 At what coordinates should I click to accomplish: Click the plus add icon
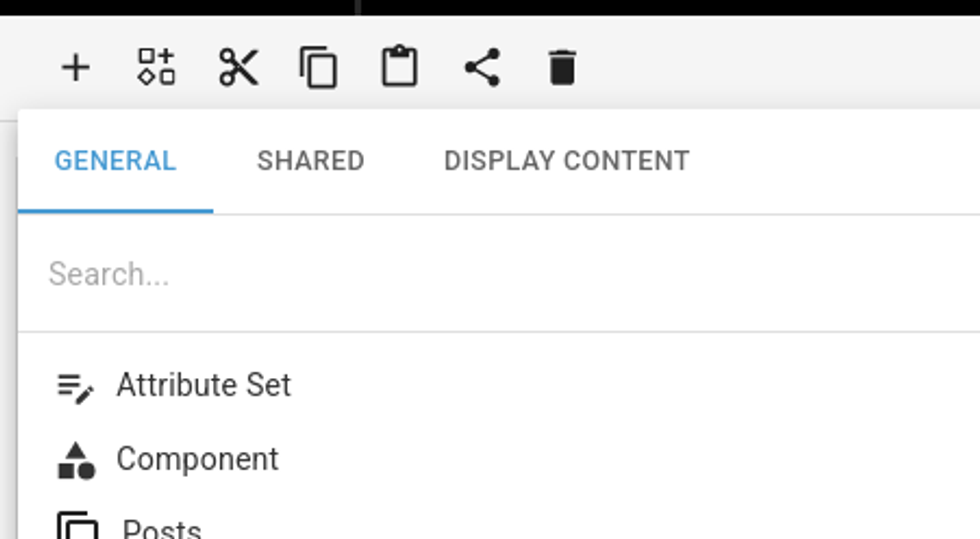tap(76, 68)
